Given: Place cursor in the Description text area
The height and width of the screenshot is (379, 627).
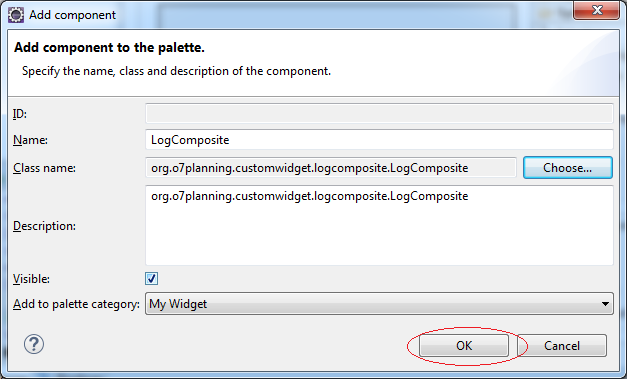Looking at the screenshot, I should [x=379, y=225].
